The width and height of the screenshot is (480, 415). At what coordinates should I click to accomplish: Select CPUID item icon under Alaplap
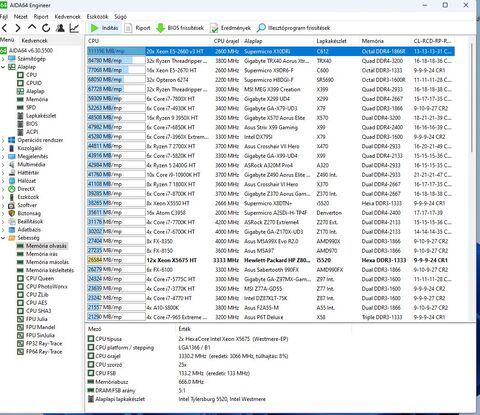20,83
